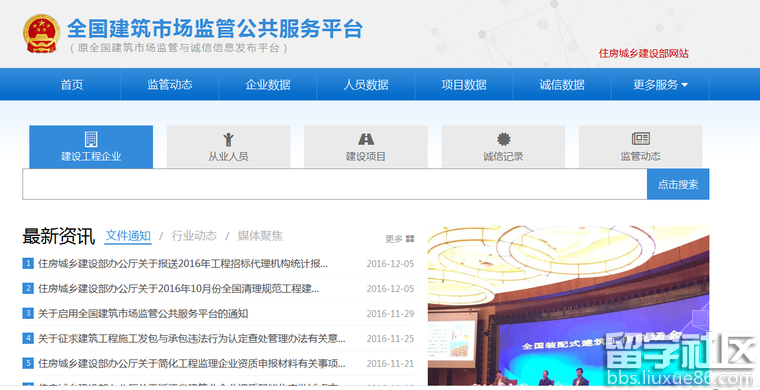Open the conference photo banner image
Screen dimensions: 760x390
568,306
